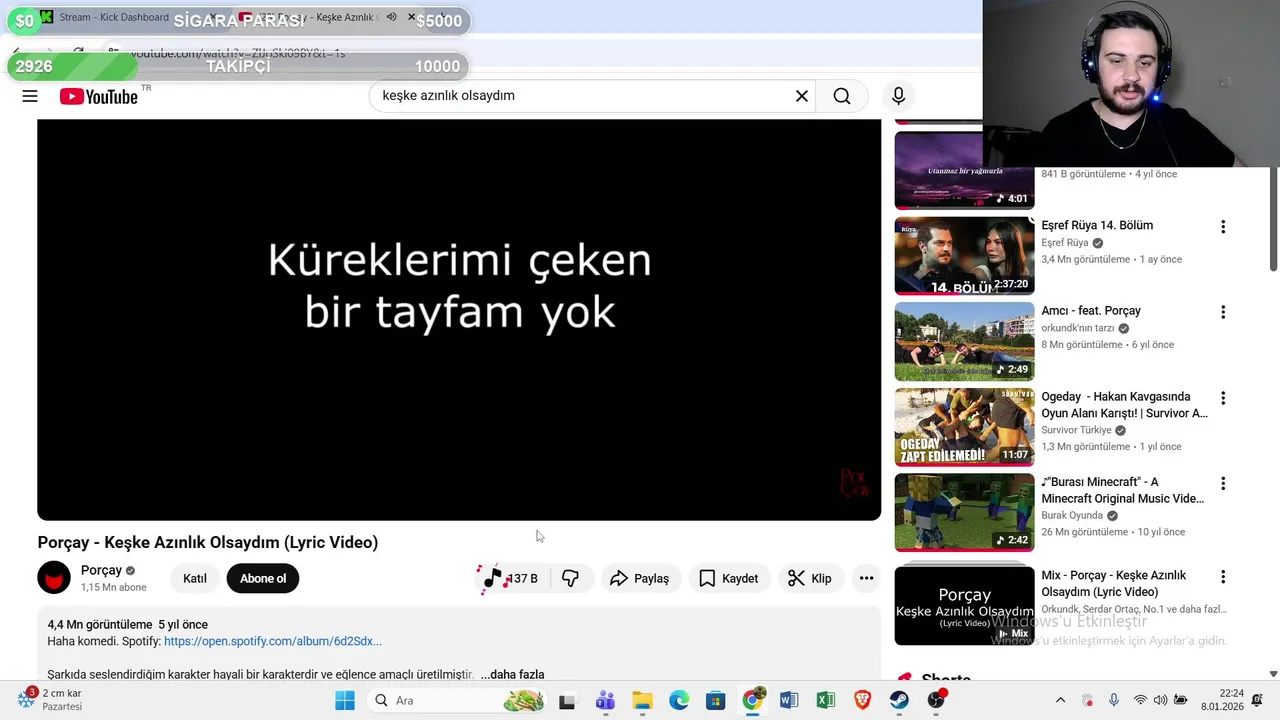Subscribe with the Abone ol button
Screen dimensions: 1280x720
[x=263, y=578]
